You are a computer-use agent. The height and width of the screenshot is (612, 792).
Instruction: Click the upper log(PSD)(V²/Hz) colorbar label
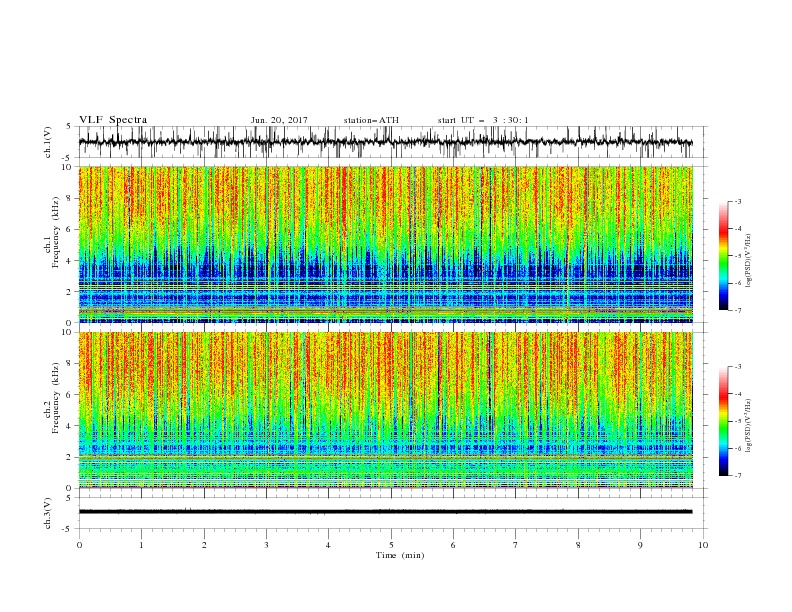pos(749,261)
